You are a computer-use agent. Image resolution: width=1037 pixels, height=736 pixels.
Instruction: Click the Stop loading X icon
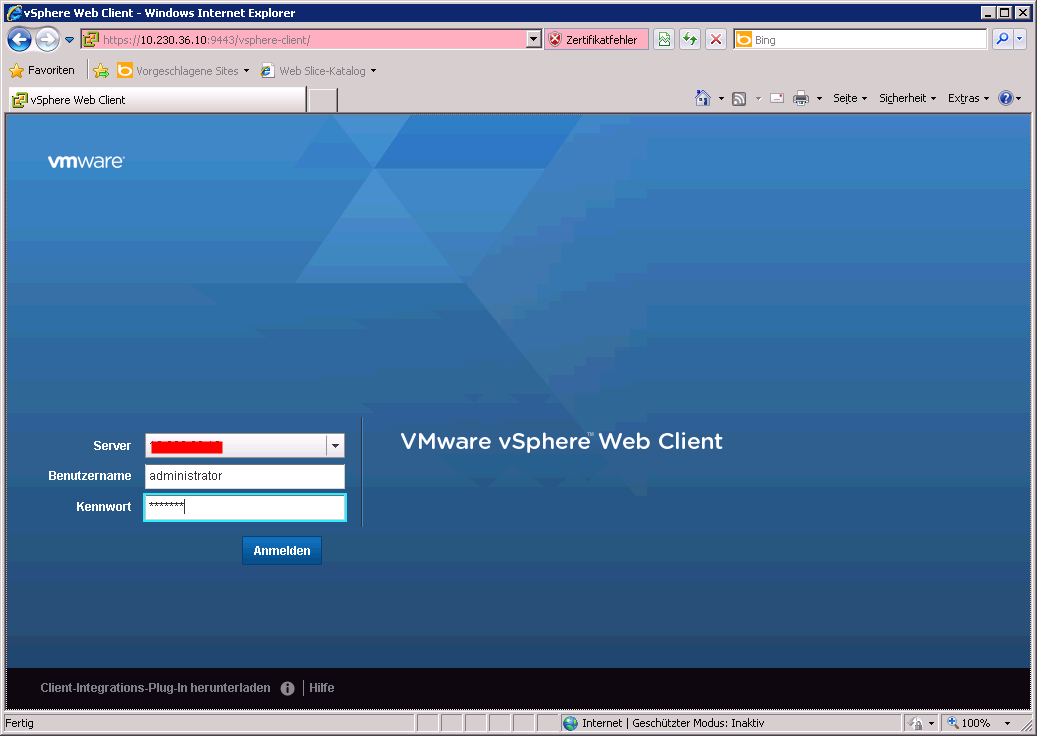coord(716,40)
